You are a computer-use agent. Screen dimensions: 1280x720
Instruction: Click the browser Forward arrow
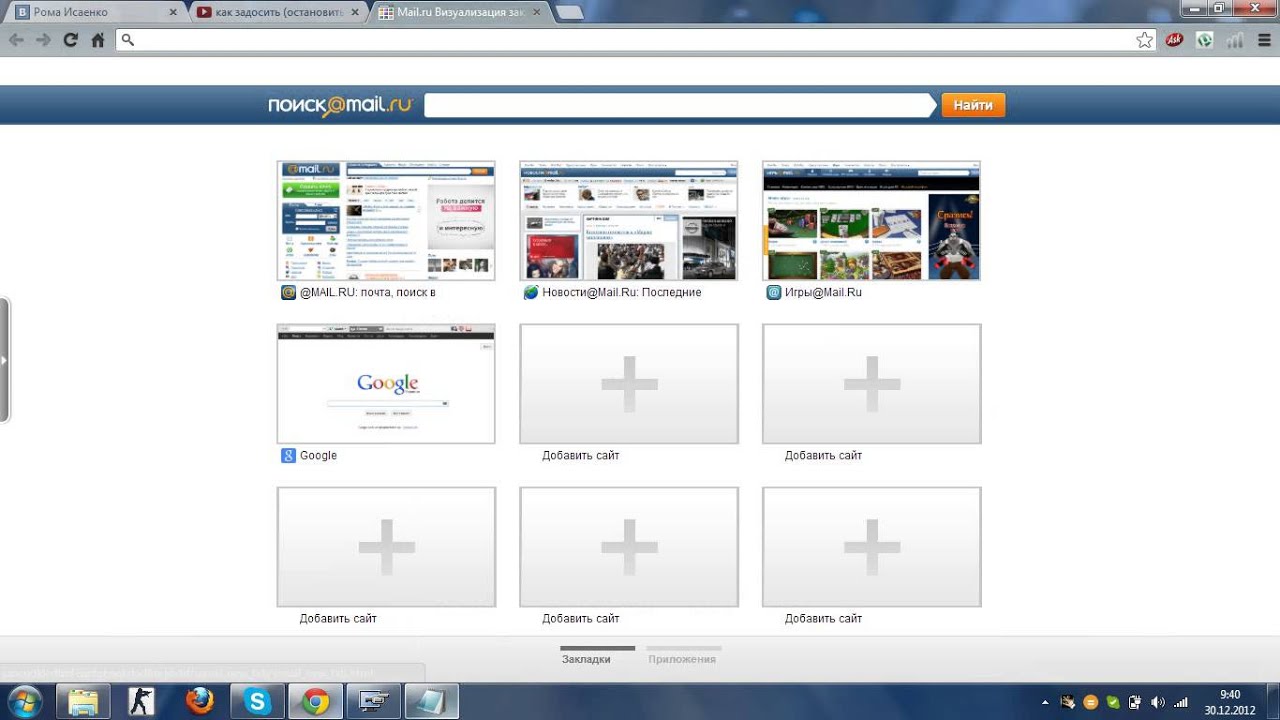(x=43, y=40)
